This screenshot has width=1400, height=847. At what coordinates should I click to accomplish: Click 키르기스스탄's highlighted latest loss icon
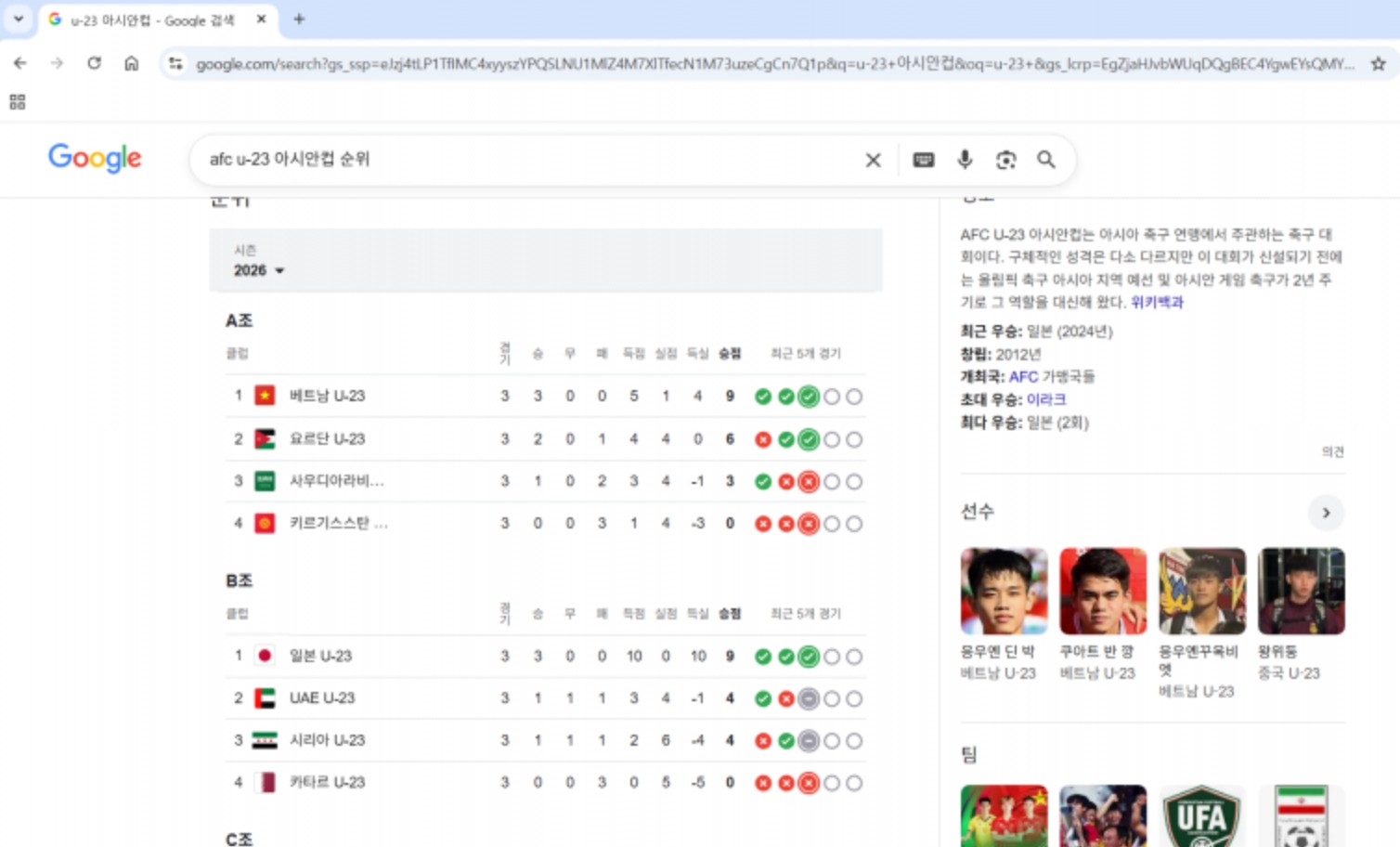tap(809, 524)
